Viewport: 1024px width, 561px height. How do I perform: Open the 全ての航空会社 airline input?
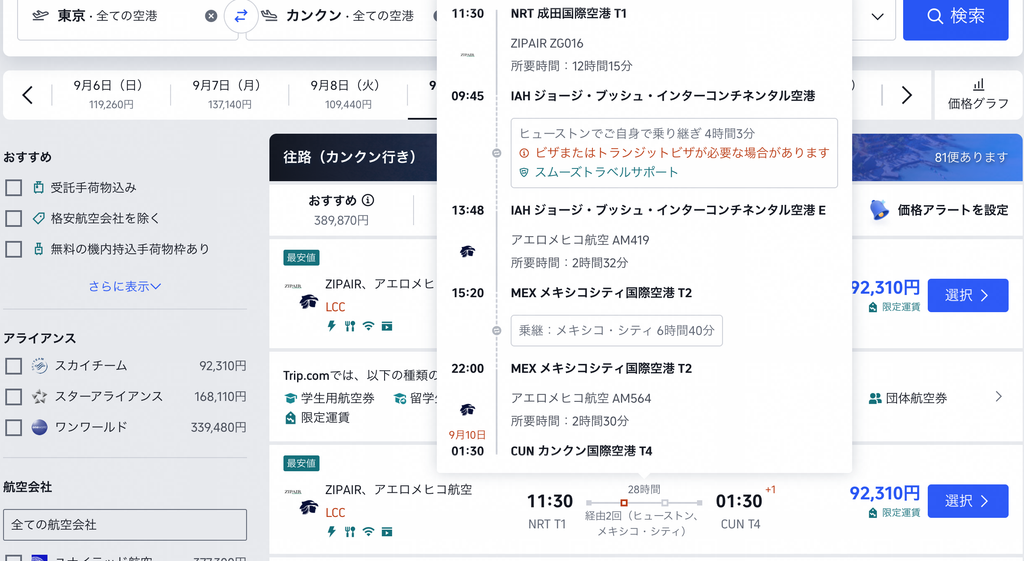pos(125,524)
